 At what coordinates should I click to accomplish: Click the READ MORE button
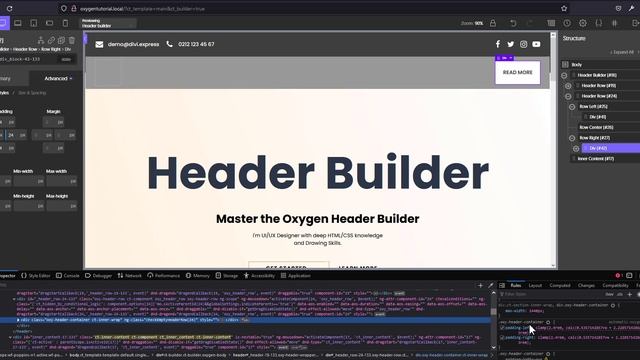(x=518, y=73)
